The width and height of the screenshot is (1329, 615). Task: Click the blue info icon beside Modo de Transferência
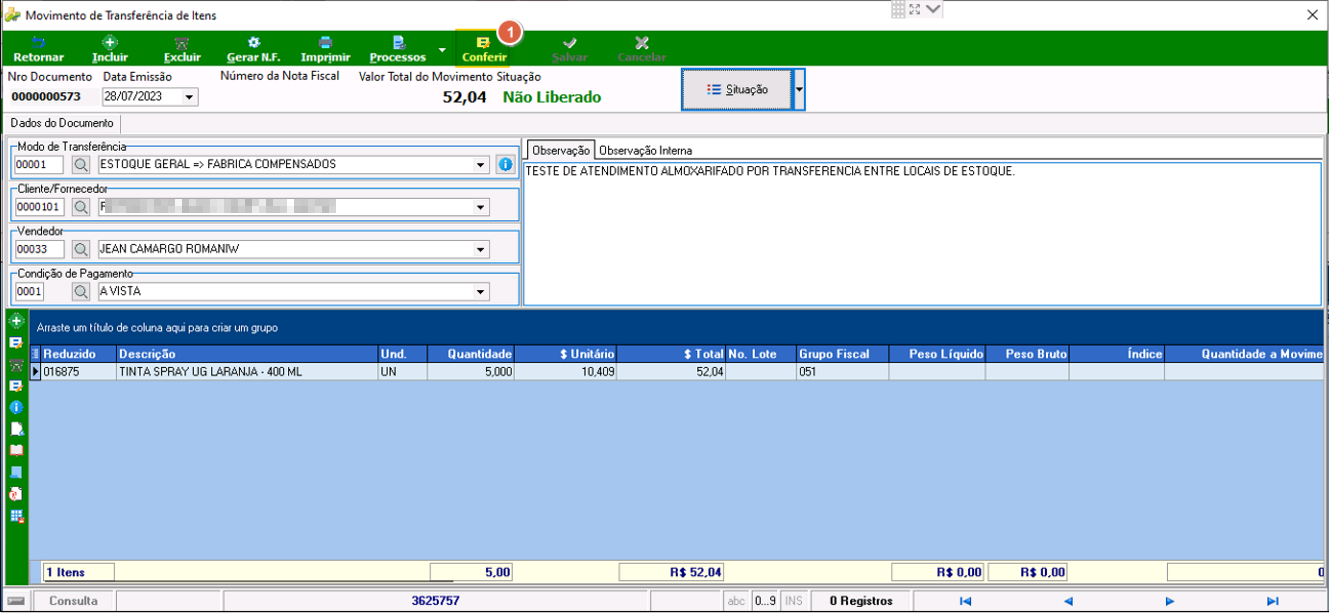(505, 164)
